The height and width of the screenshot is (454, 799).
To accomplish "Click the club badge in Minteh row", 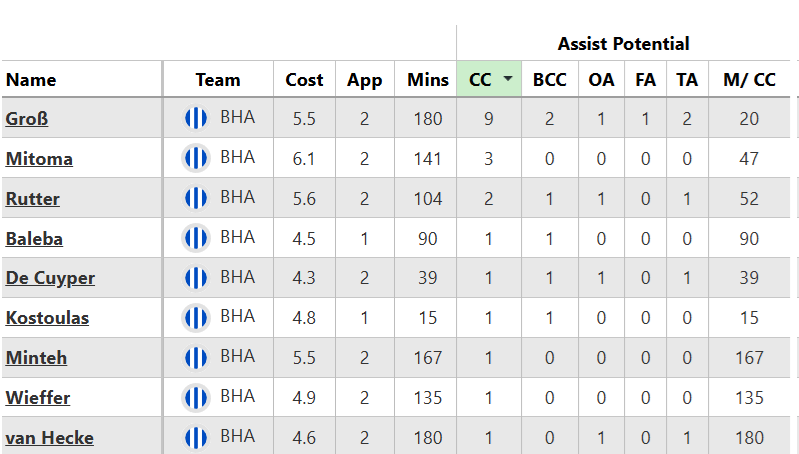I will (x=196, y=357).
